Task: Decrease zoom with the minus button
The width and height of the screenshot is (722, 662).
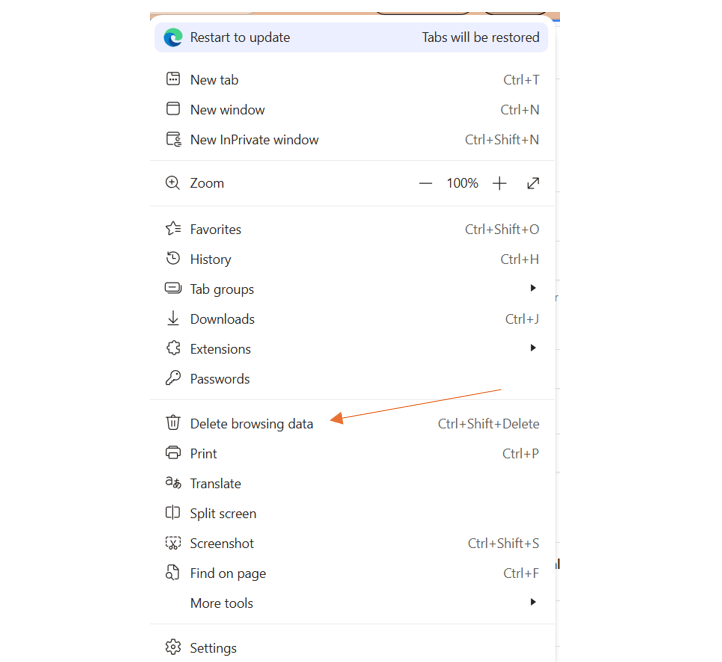Action: (x=425, y=183)
